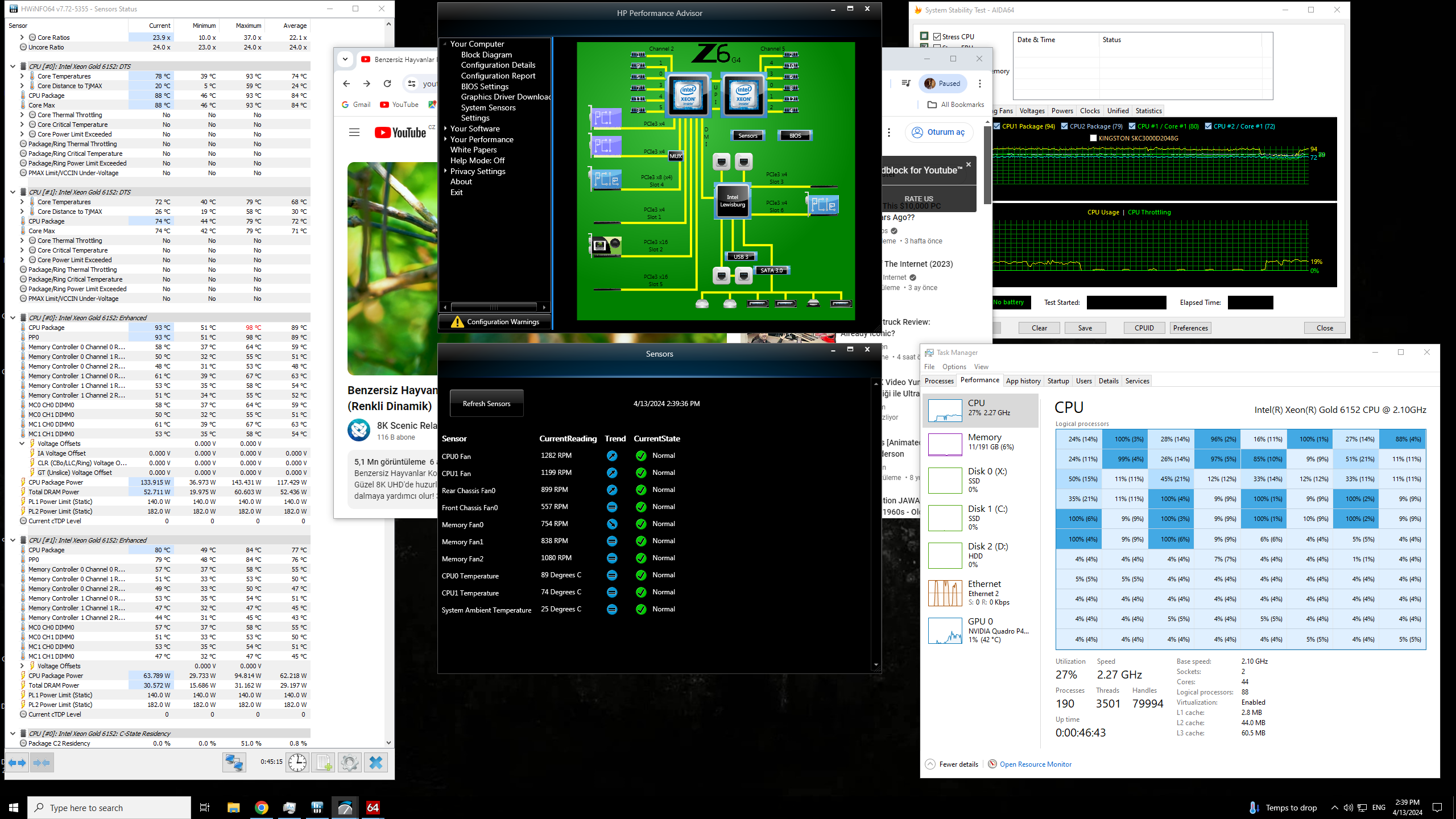The height and width of the screenshot is (819, 1456).
Task: Expand Your Software in HP Performance Advisor
Action: (445, 129)
